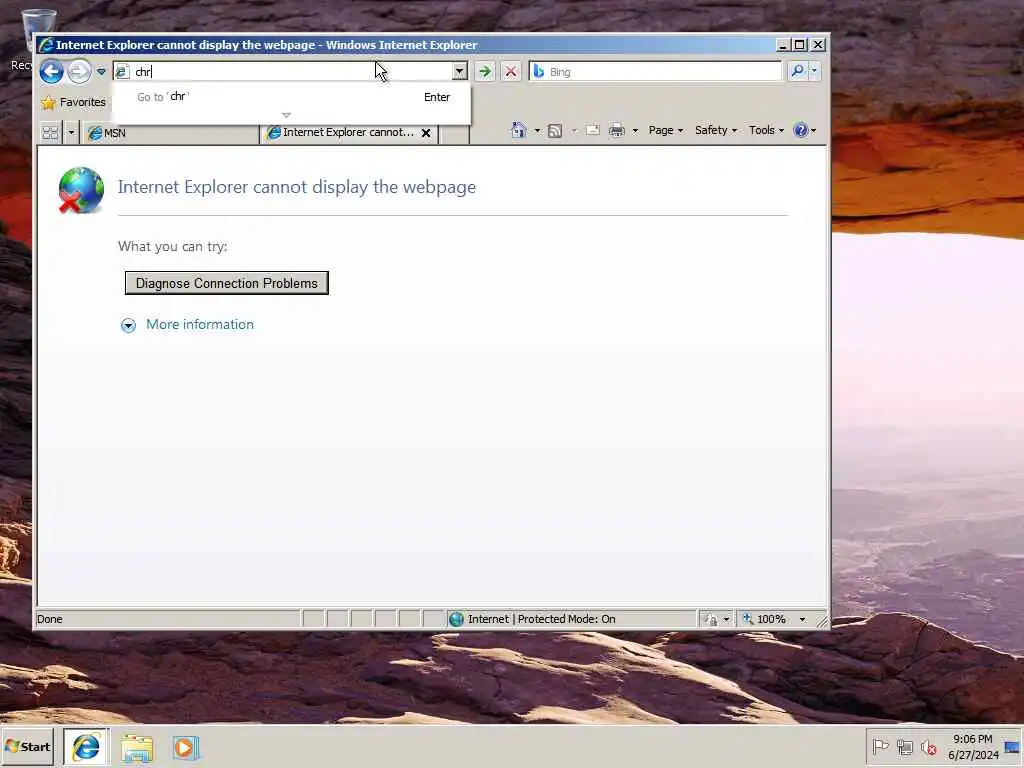
Task: Click the Home page icon
Action: pyautogui.click(x=519, y=130)
